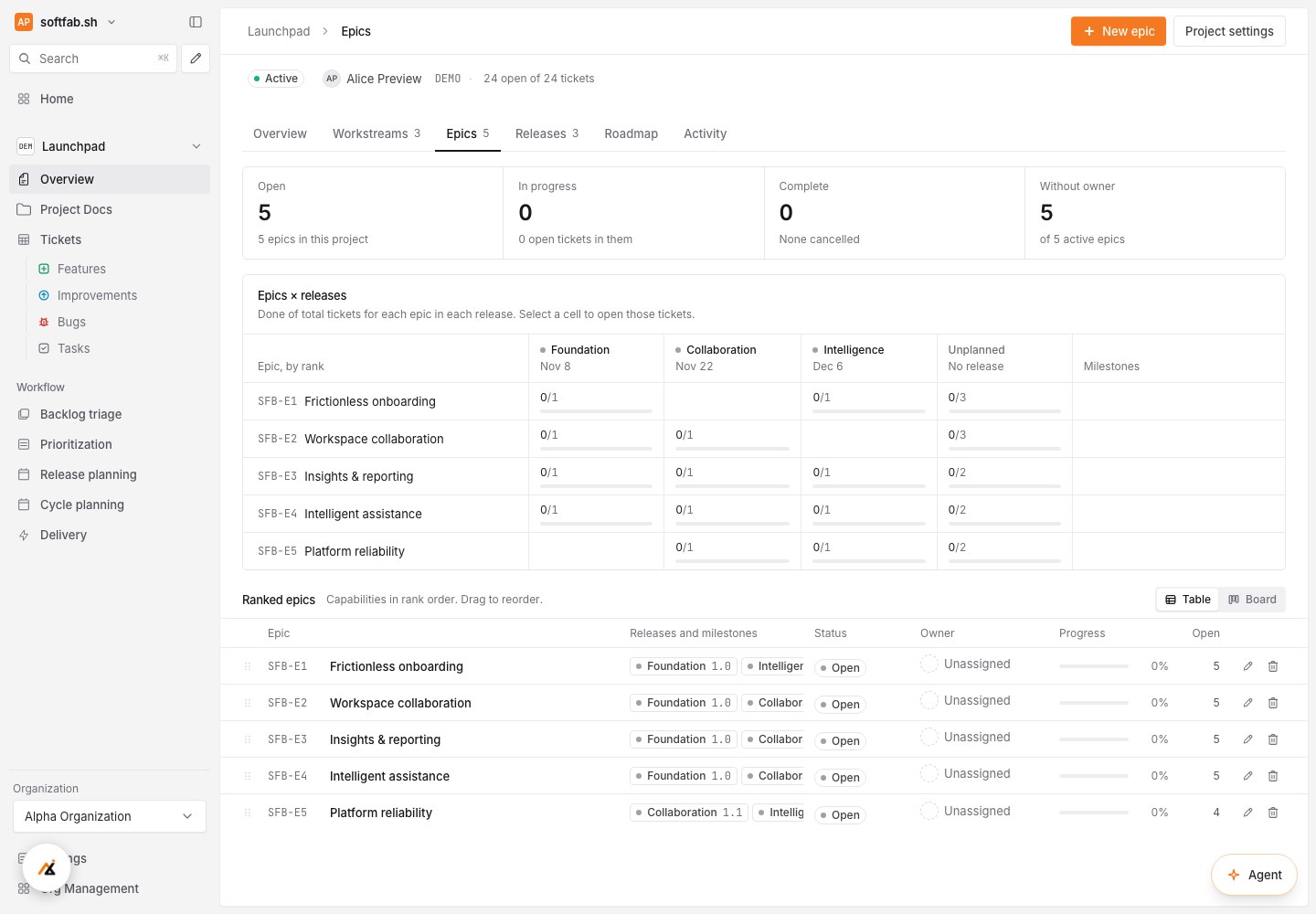Switch to the Releases tab
Screen dimensions: 1316x914
pos(547,133)
